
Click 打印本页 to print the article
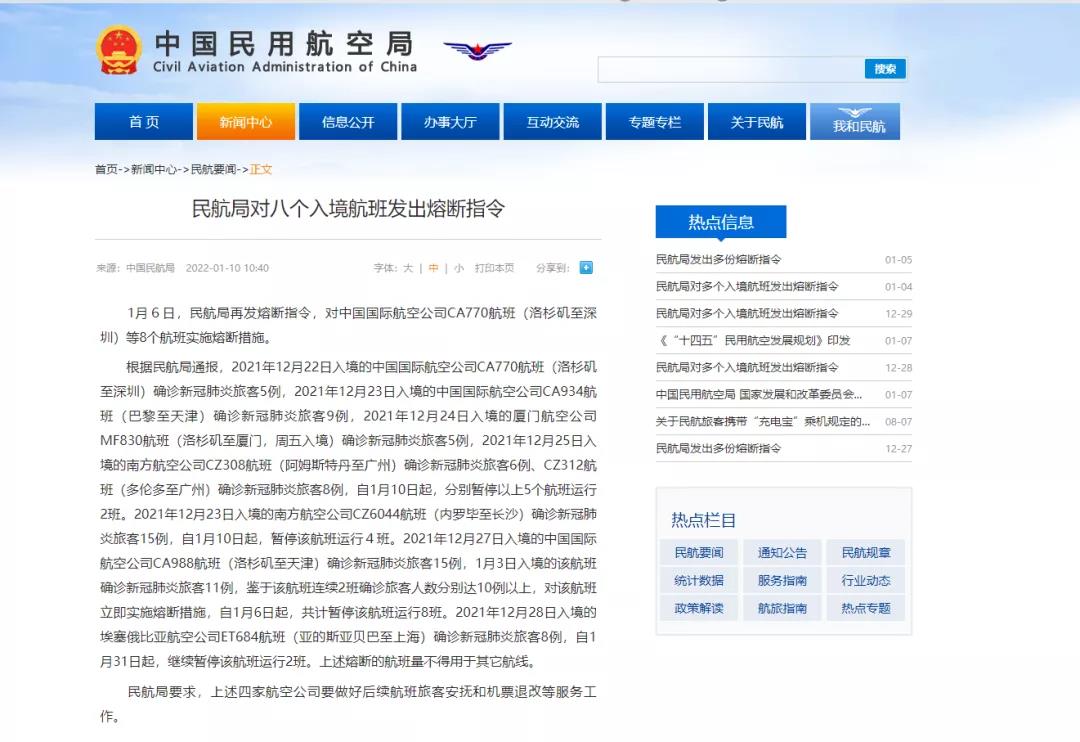tap(492, 267)
